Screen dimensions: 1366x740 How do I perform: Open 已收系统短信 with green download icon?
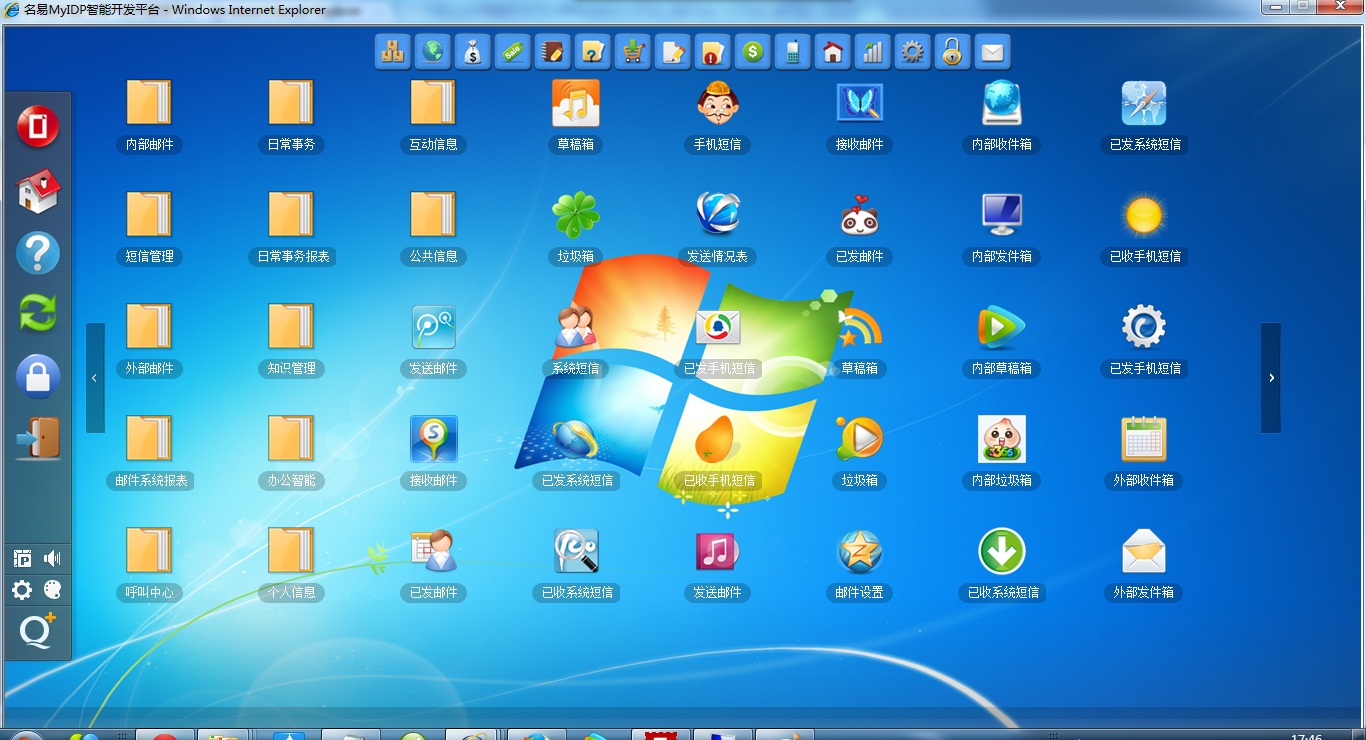click(1001, 550)
